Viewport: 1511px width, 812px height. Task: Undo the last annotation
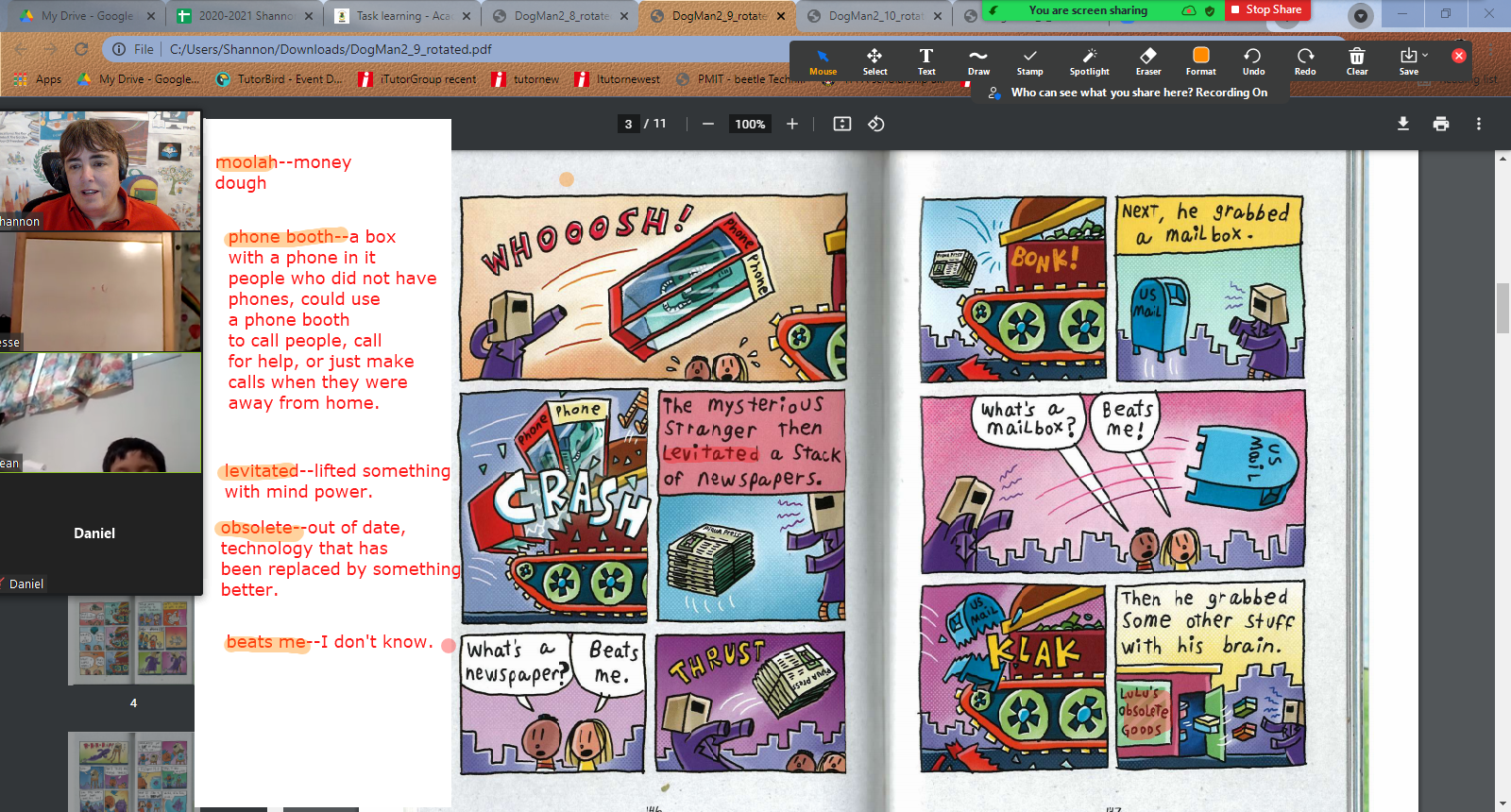pyautogui.click(x=1253, y=62)
